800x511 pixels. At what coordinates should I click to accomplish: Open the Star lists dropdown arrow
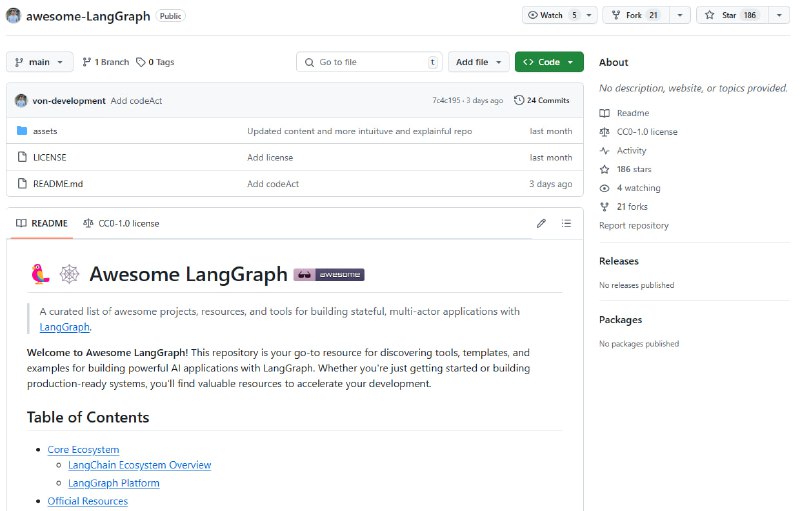(779, 15)
